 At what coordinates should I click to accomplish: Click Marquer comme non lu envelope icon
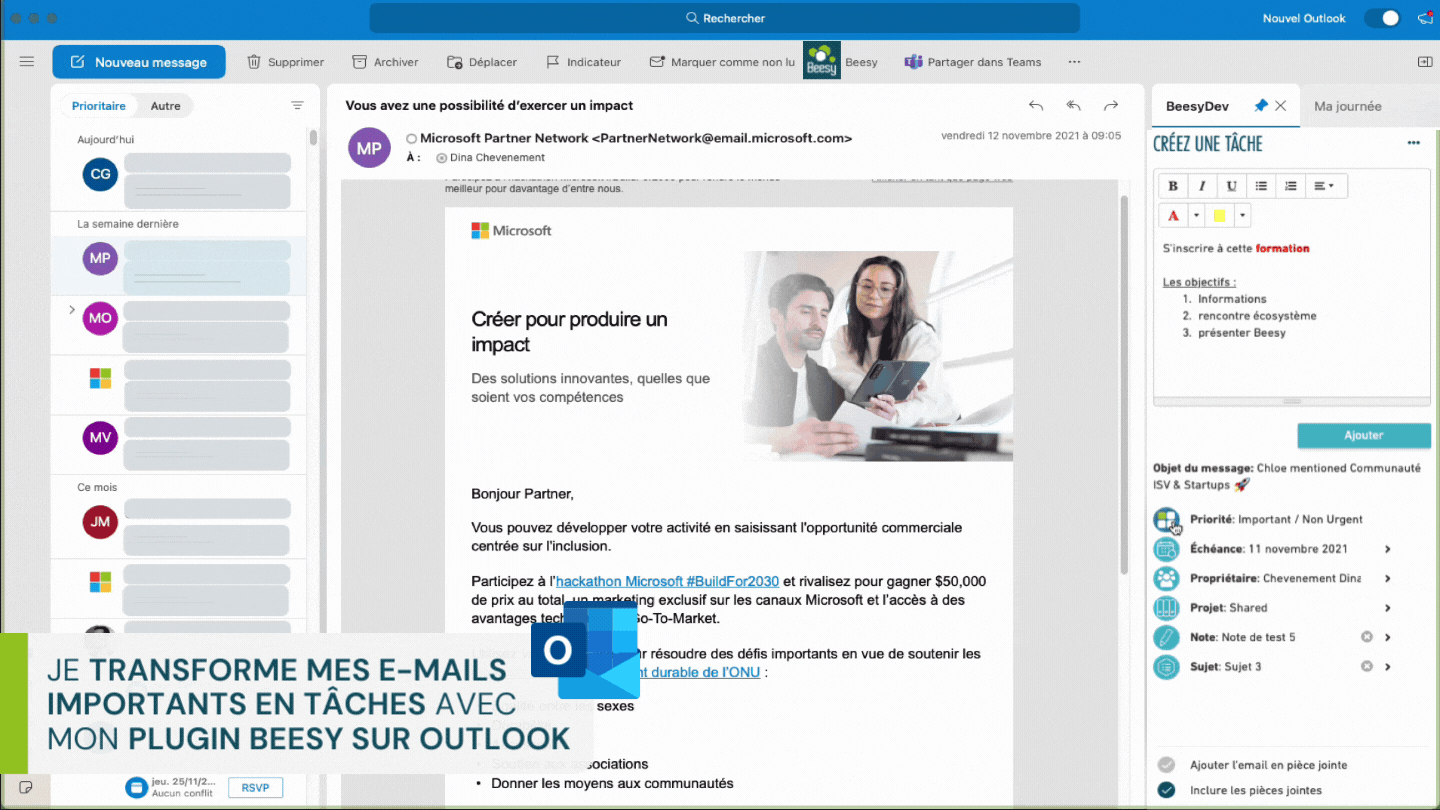pos(657,62)
